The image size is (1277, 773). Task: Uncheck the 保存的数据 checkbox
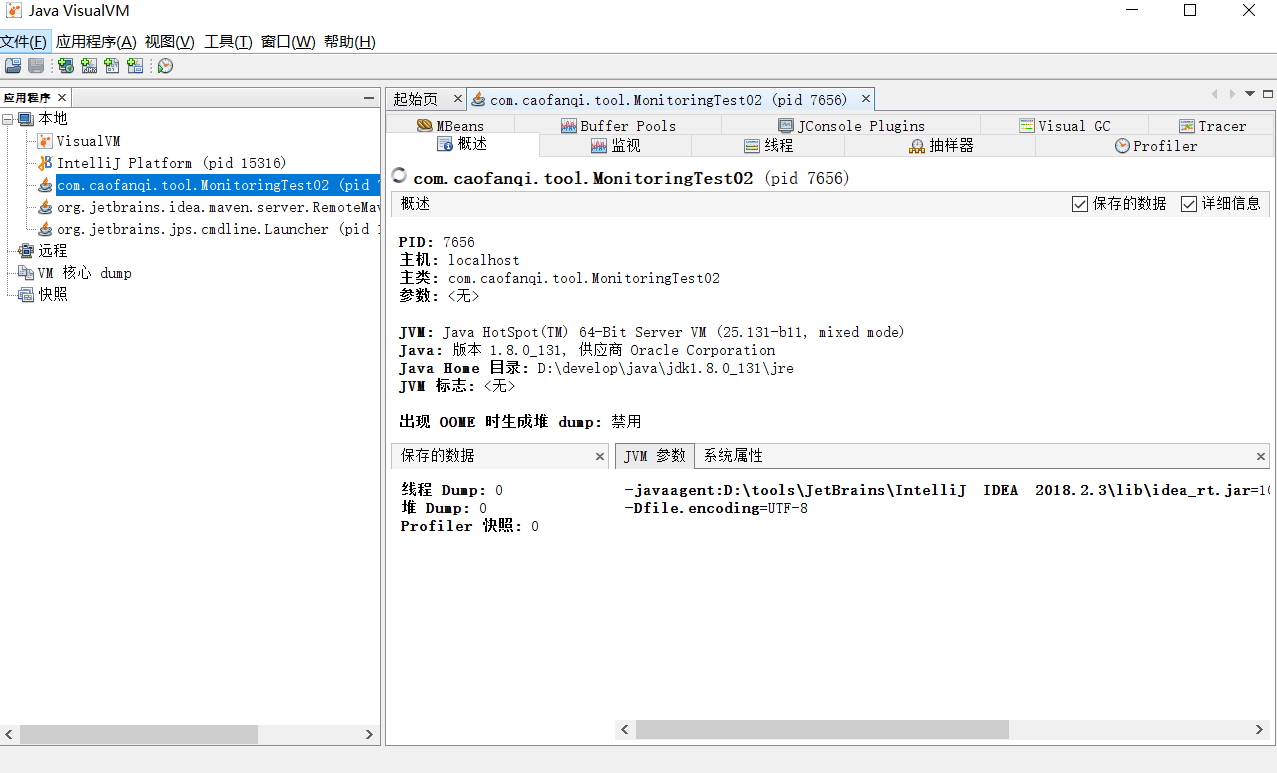(1080, 203)
